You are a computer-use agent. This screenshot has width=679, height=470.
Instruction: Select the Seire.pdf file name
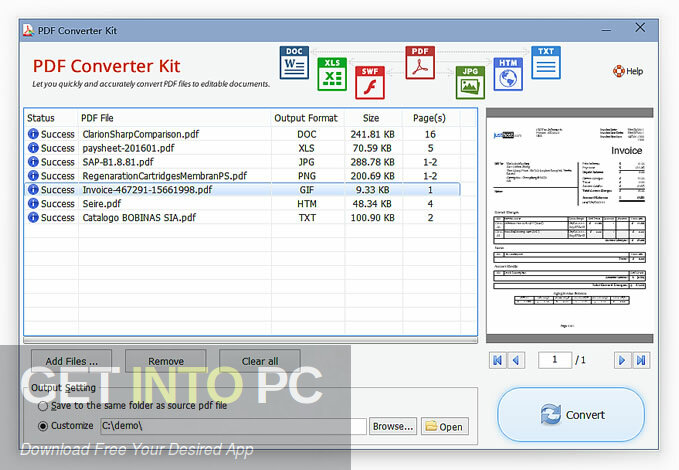102,203
